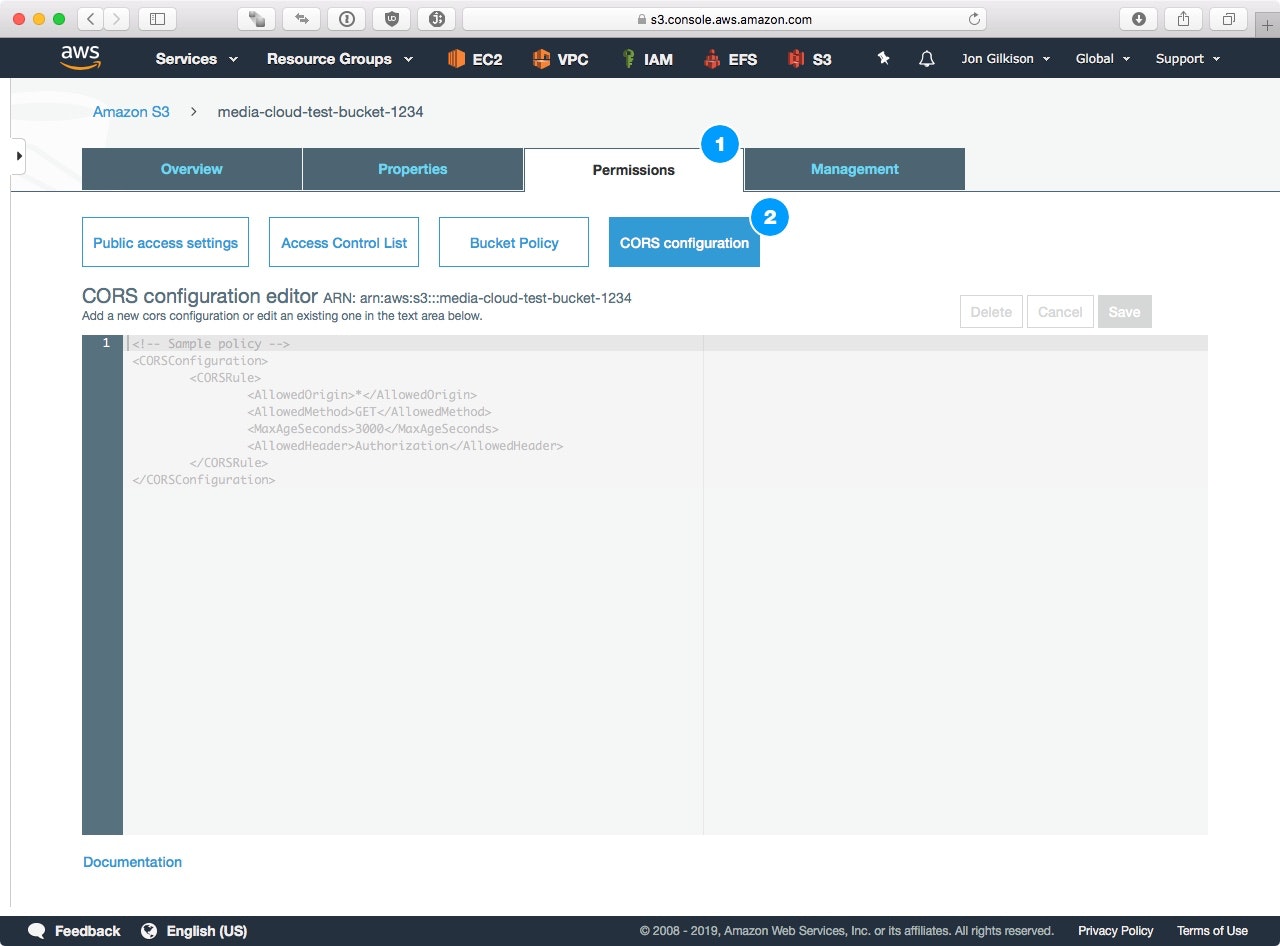Viewport: 1280px width, 946px height.
Task: Click the Cancel button
Action: coord(1060,312)
